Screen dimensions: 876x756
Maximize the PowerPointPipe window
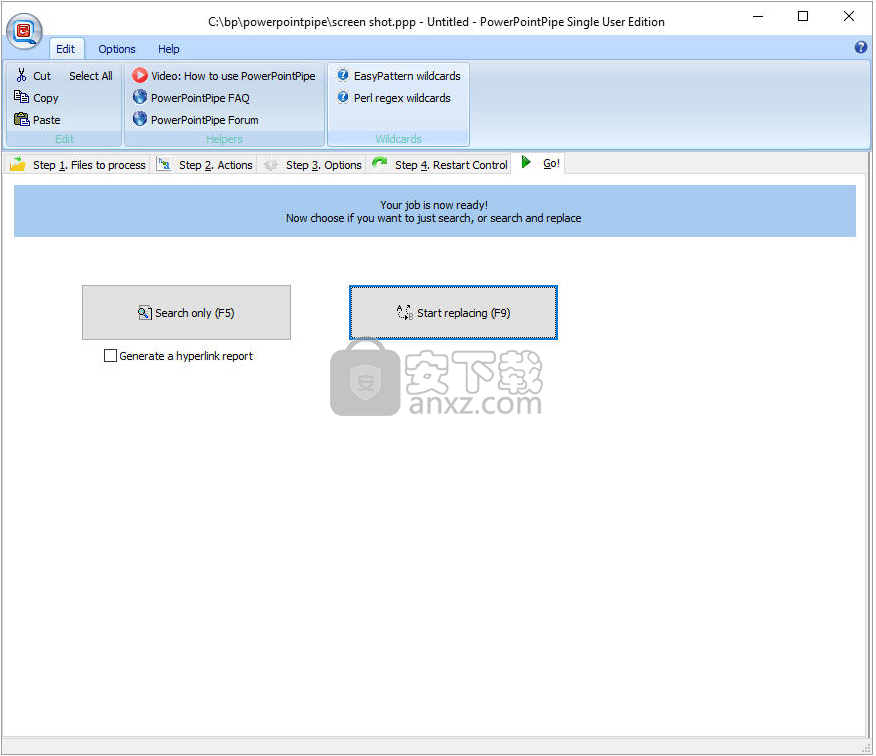(x=803, y=17)
